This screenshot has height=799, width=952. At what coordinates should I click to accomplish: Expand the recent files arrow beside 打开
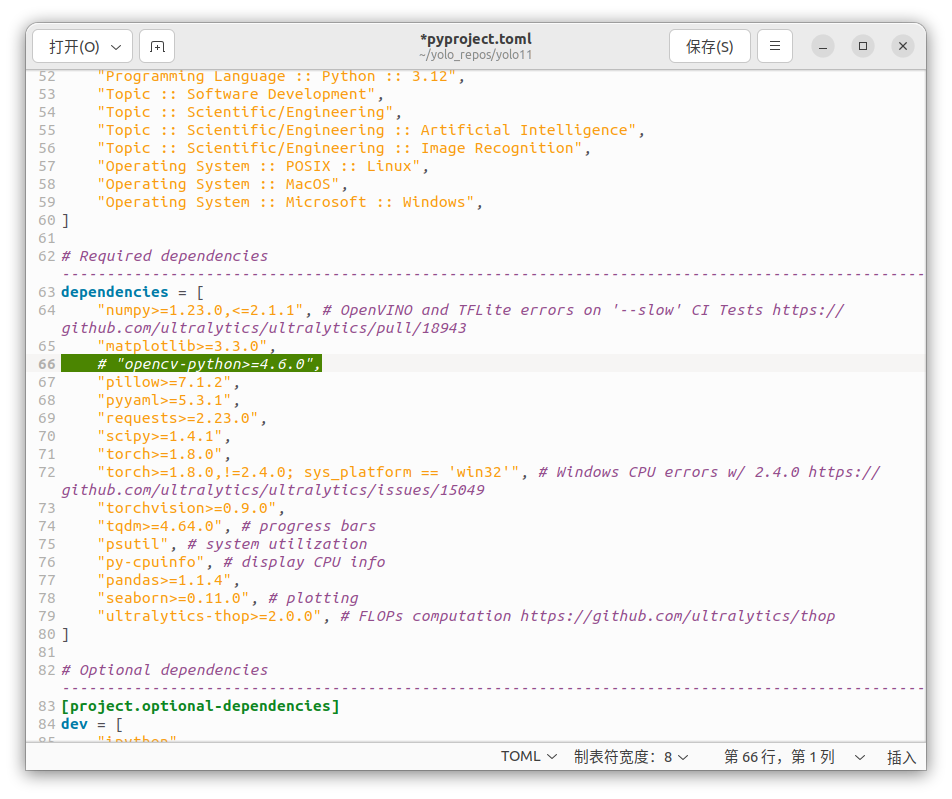(117, 47)
